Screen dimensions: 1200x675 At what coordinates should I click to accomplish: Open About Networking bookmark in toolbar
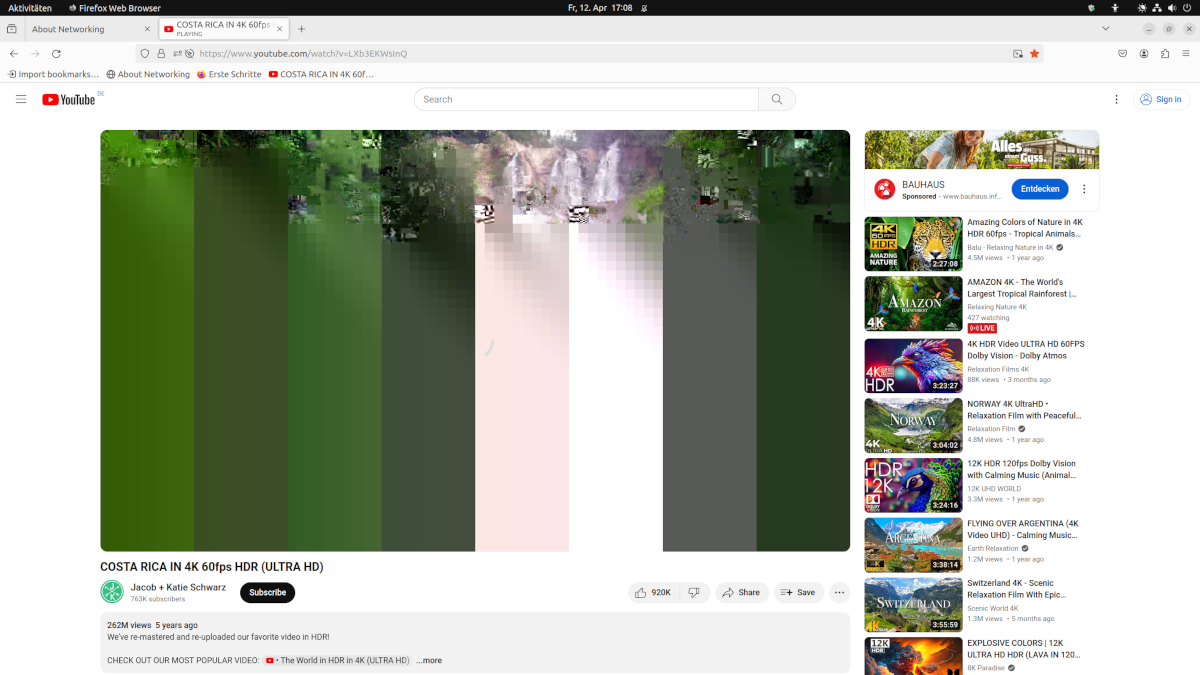(x=148, y=74)
